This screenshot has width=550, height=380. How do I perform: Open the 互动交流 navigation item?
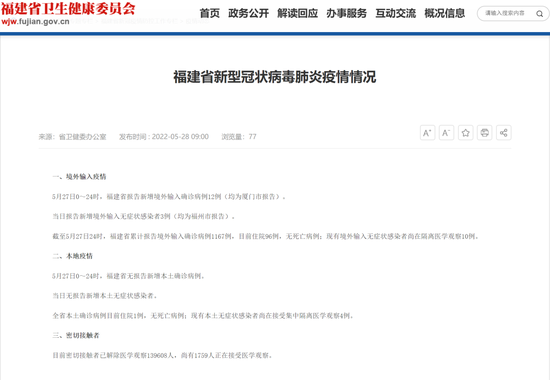coord(396,13)
